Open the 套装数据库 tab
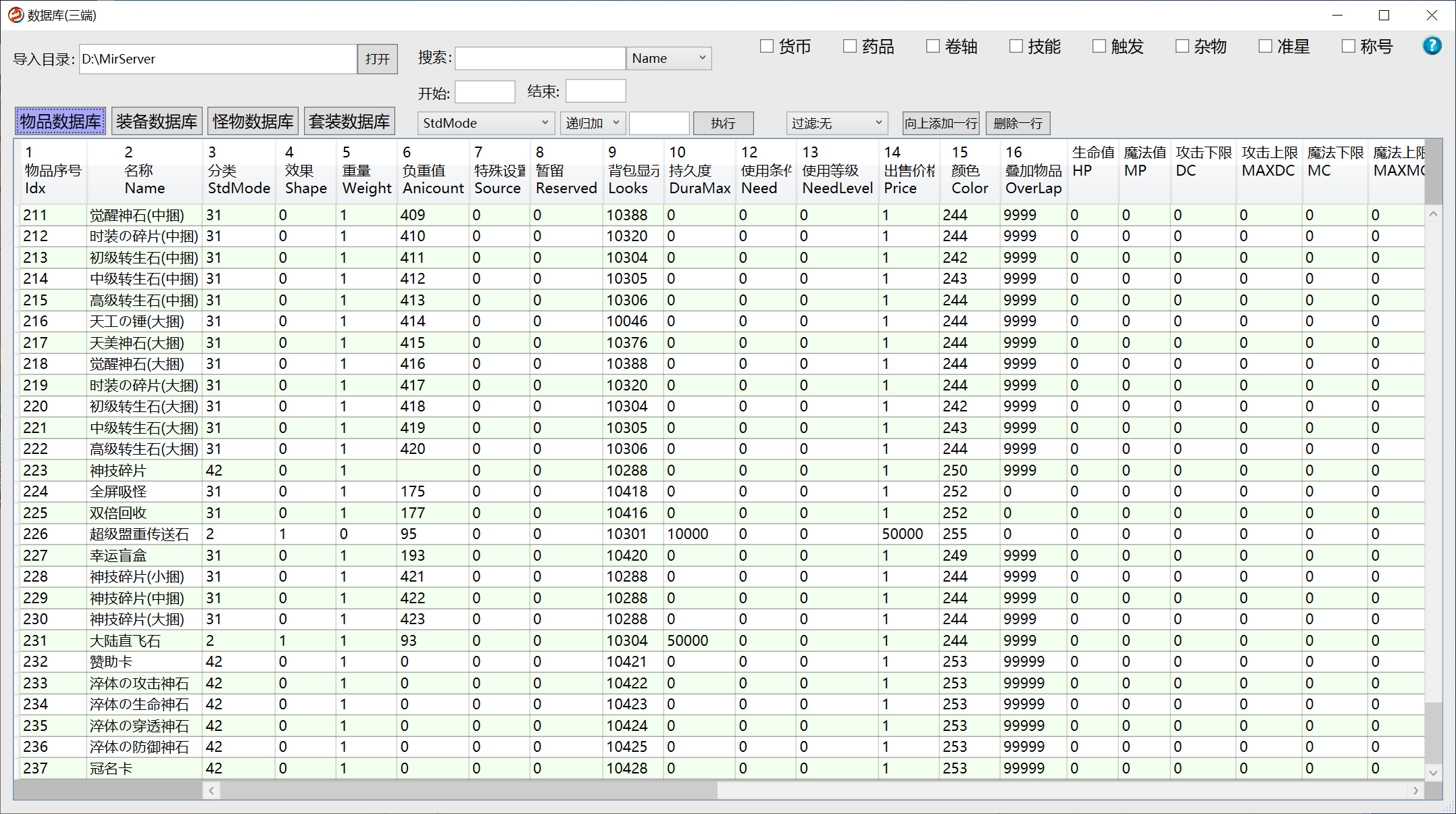1456x814 pixels. tap(349, 122)
